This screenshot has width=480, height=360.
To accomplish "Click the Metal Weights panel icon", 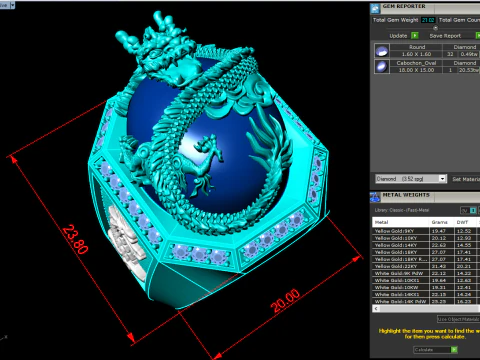I will pyautogui.click(x=375, y=197).
